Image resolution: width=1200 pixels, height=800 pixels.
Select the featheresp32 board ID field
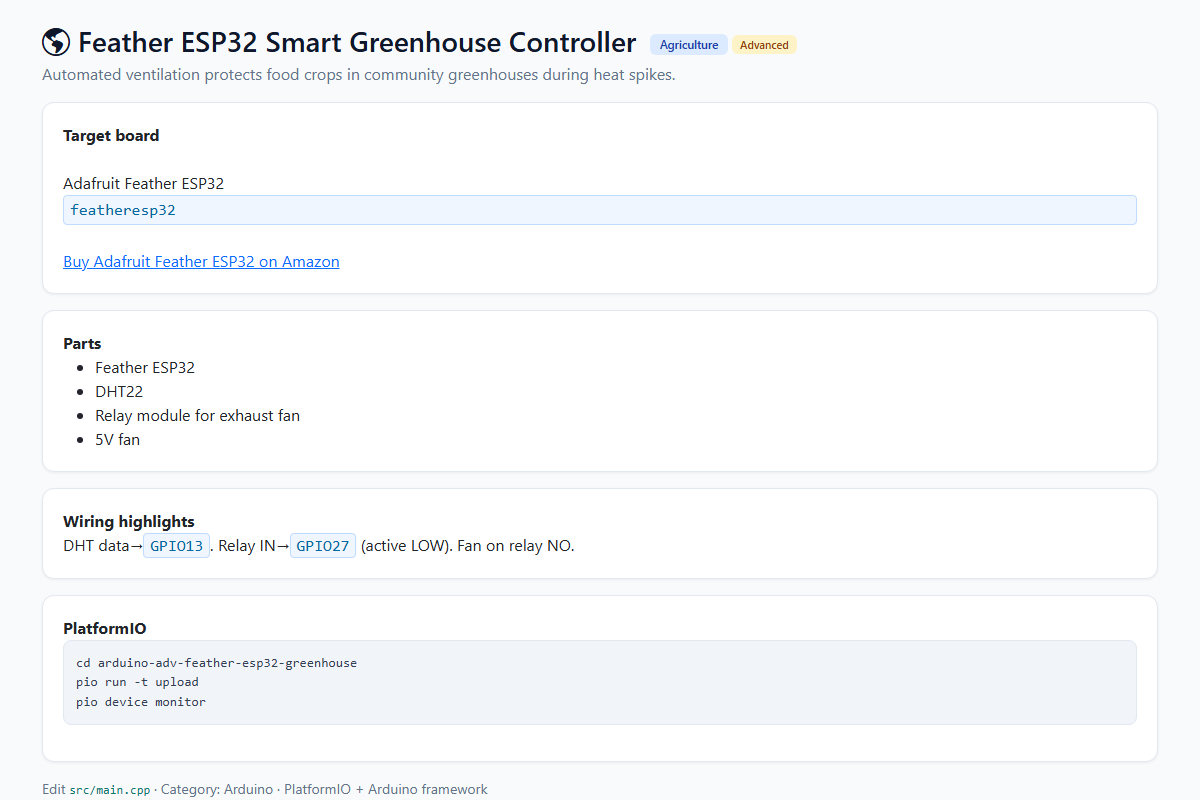pos(600,210)
